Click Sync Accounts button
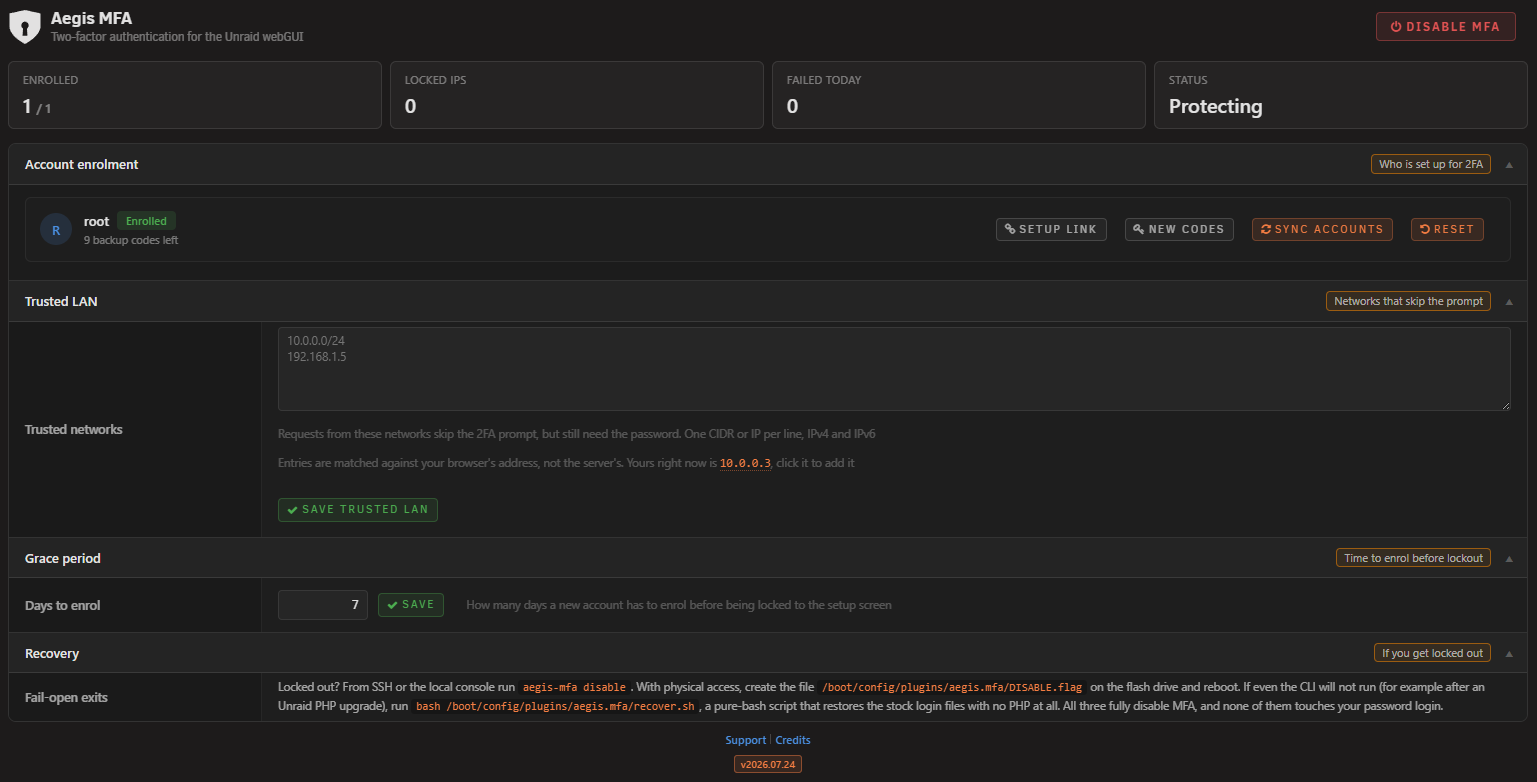The width and height of the screenshot is (1537, 782). click(1321, 229)
